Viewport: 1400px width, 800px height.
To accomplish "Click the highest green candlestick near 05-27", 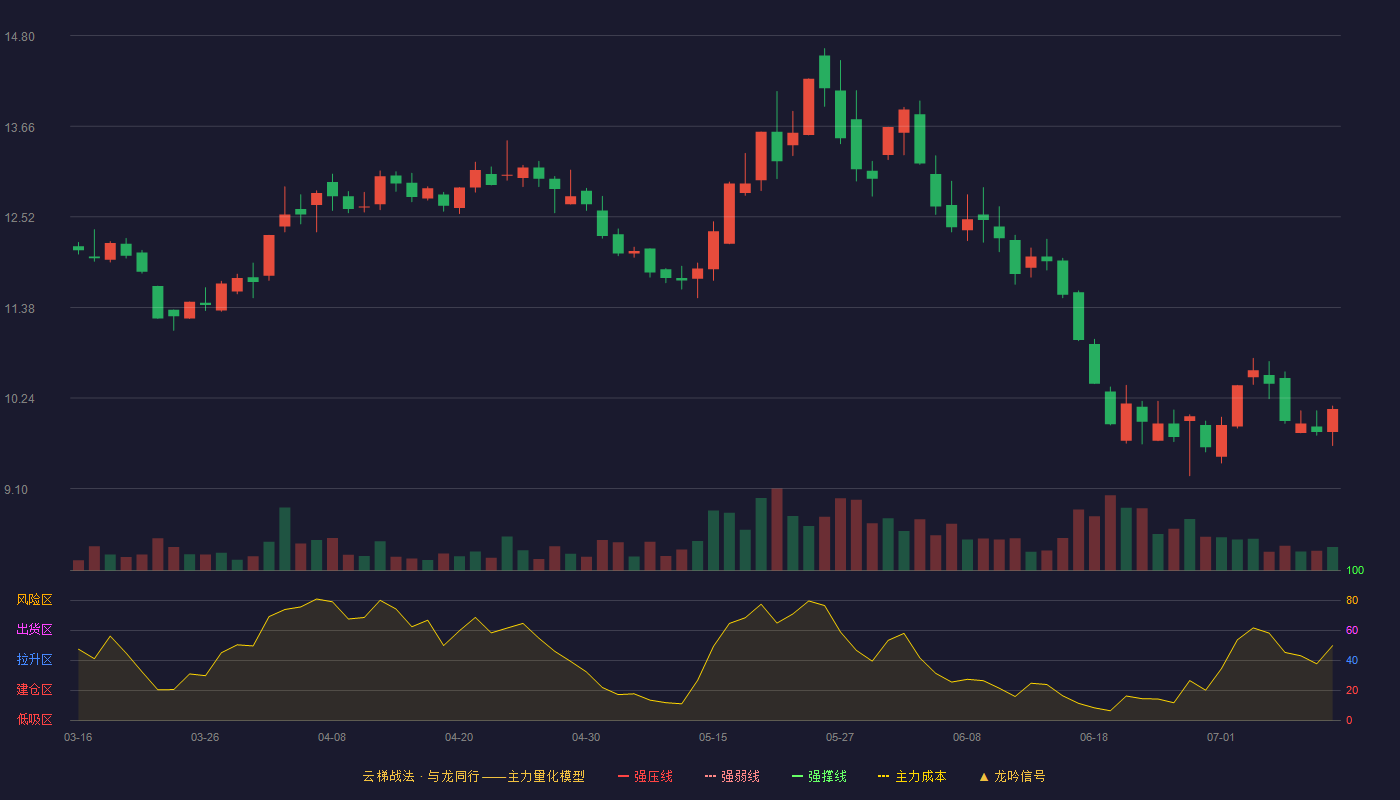I will click(x=824, y=72).
